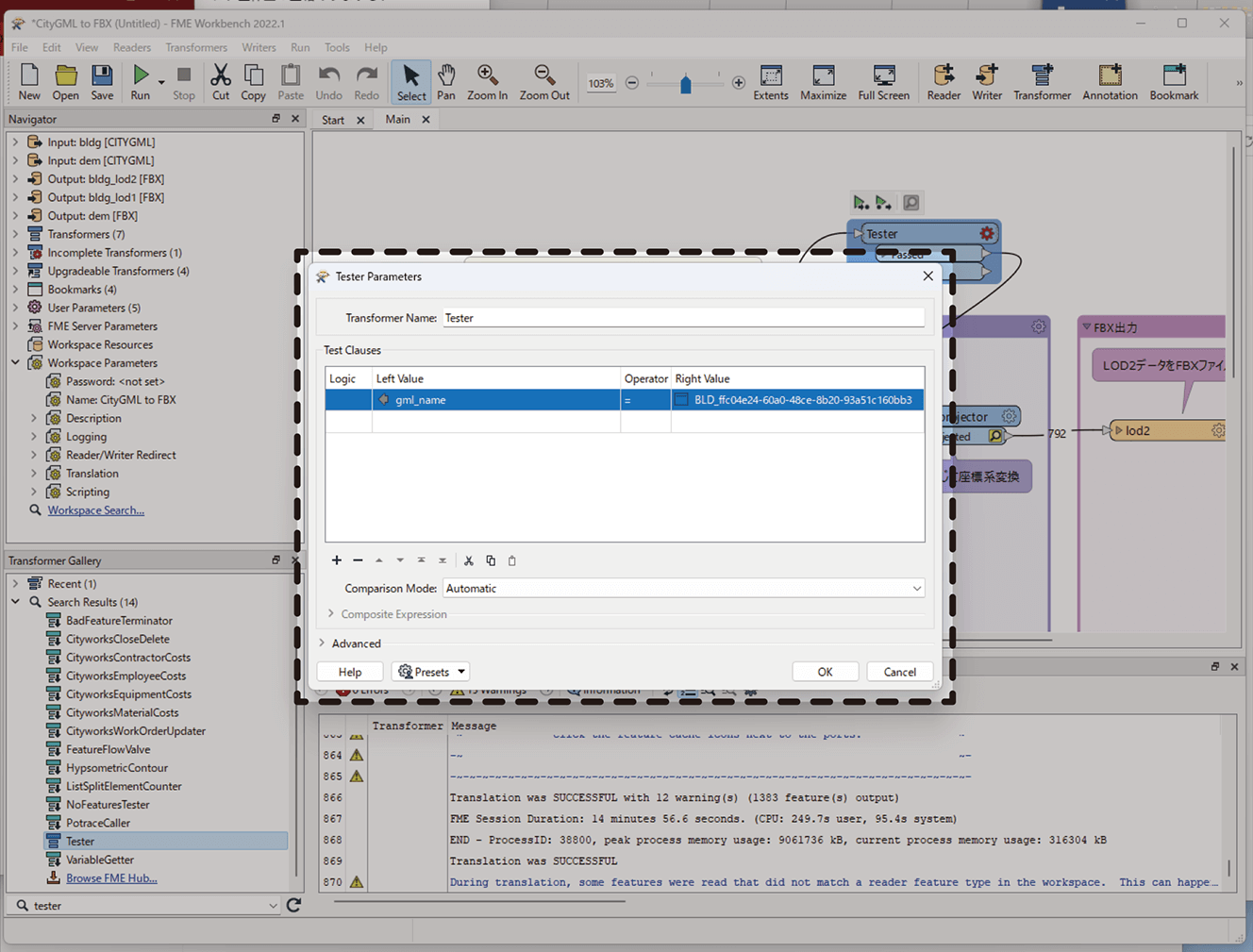Open the Tools menu

click(337, 47)
